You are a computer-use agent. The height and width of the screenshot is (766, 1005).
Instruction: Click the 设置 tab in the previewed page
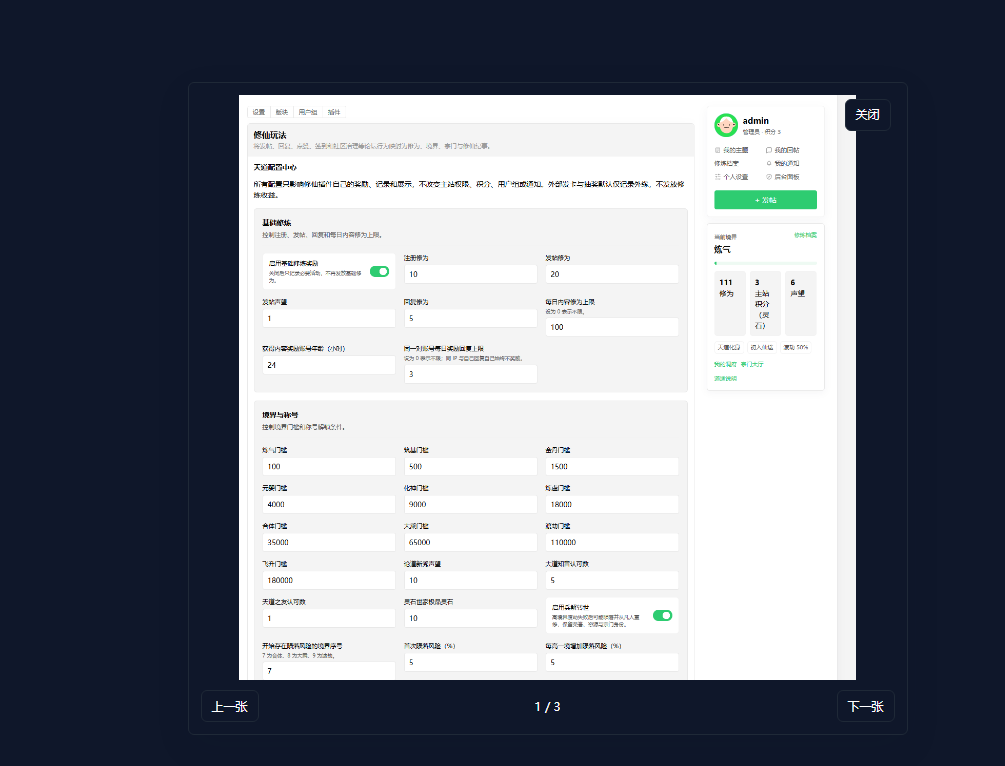(x=259, y=112)
